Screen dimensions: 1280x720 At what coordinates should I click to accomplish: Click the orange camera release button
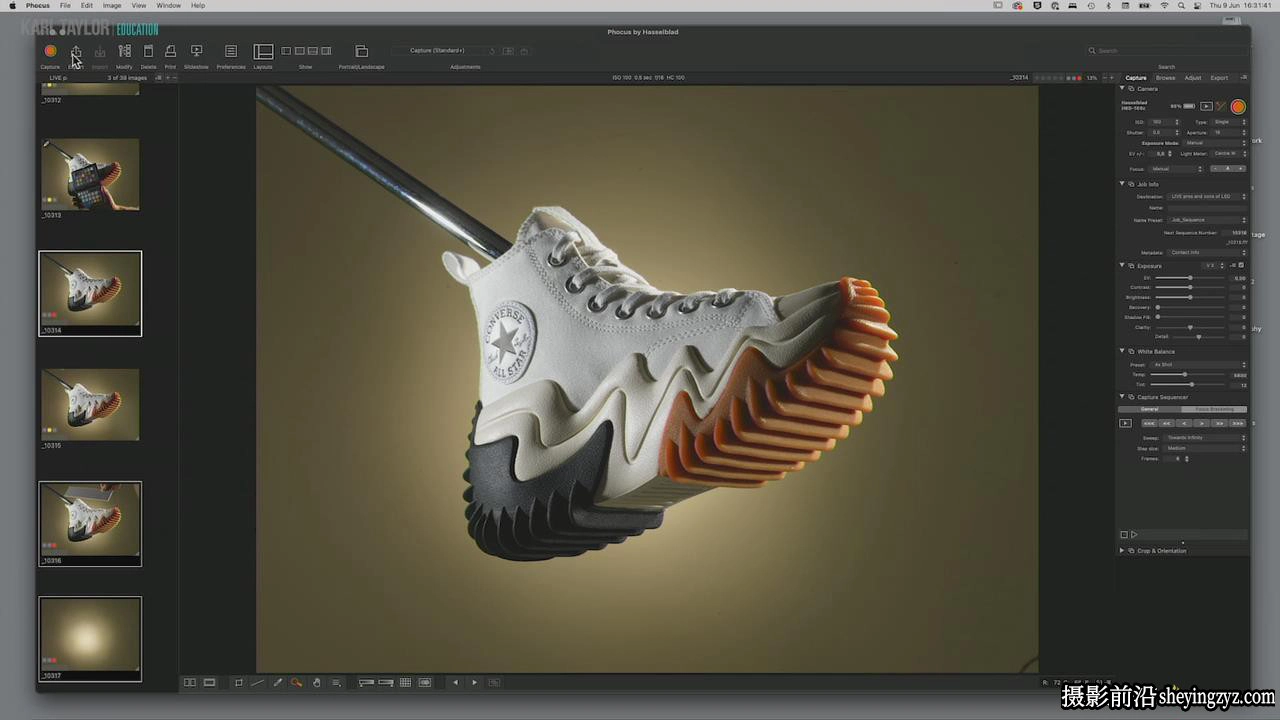point(1238,106)
